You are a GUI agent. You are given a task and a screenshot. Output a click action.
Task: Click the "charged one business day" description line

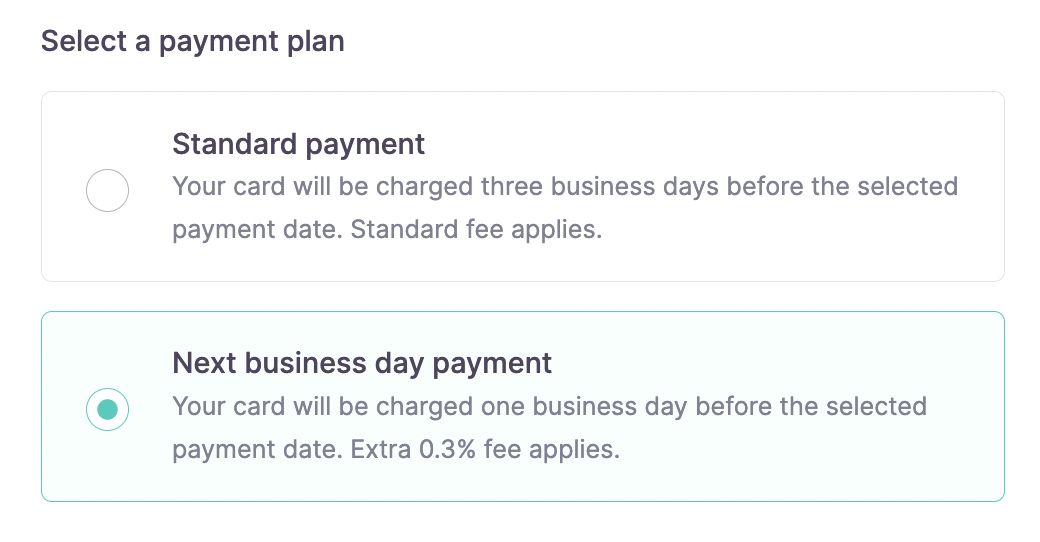(549, 407)
